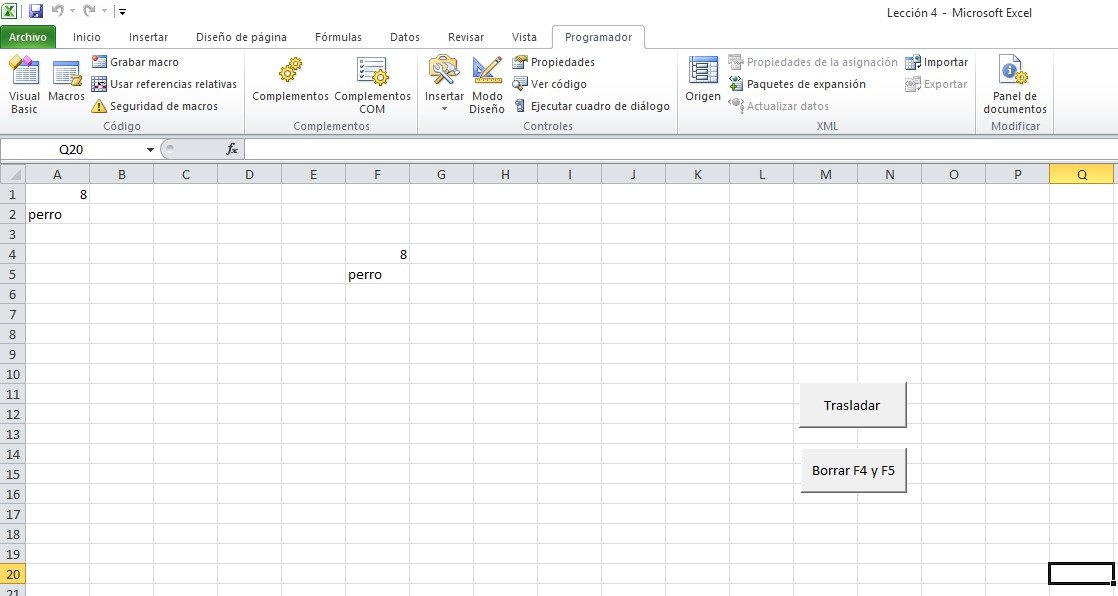The height and width of the screenshot is (596, 1118).
Task: Switch to the Fórmulas tab
Action: click(338, 37)
